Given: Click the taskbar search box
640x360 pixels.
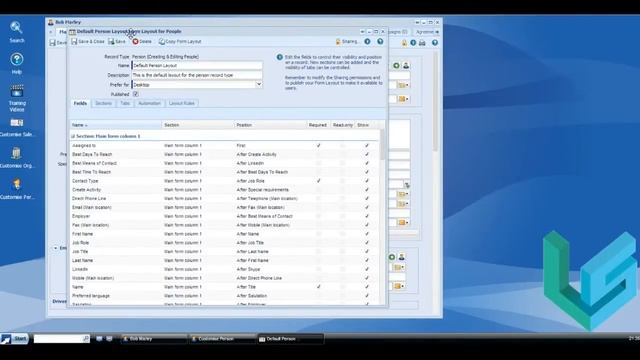Looking at the screenshot, I should tap(62, 338).
